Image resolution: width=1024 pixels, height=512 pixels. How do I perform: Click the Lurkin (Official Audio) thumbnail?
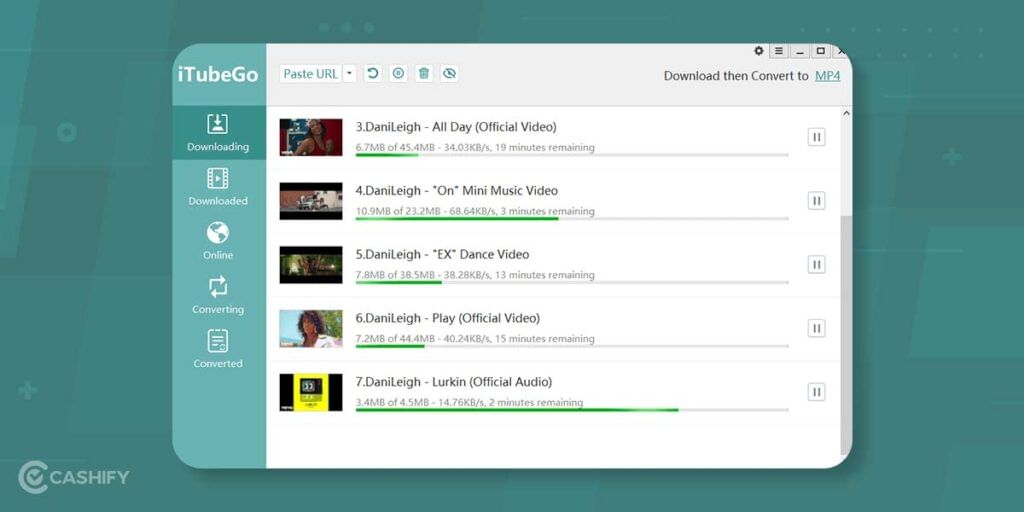click(311, 392)
